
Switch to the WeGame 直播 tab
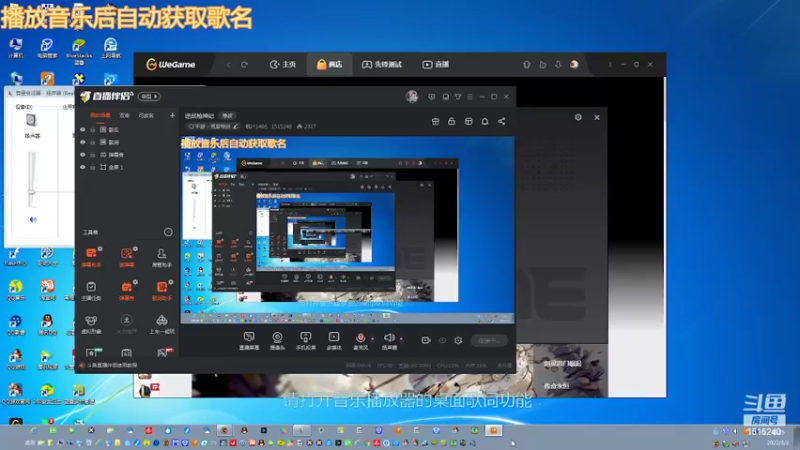(x=436, y=64)
